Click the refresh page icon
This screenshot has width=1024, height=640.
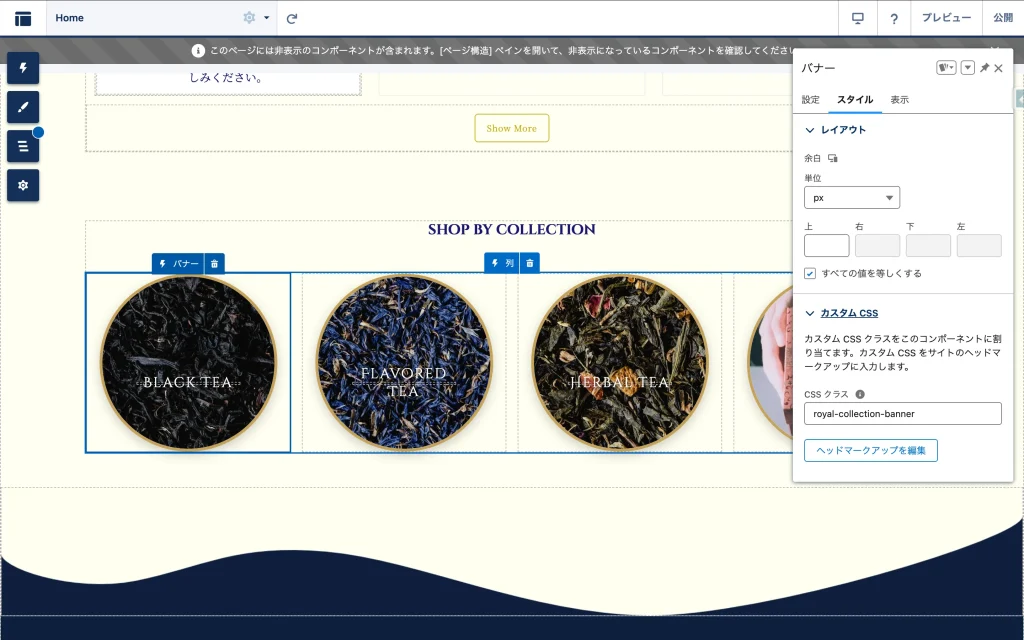pos(292,18)
